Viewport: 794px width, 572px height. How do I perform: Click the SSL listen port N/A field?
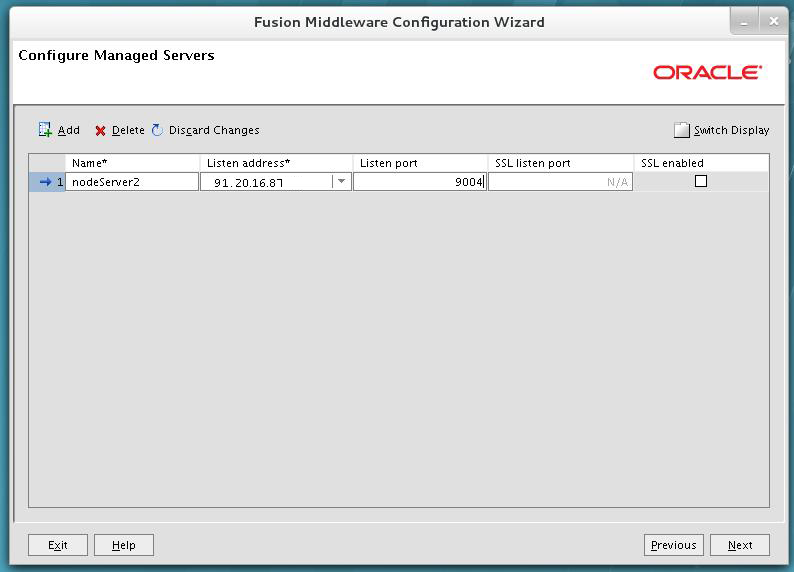tap(561, 182)
